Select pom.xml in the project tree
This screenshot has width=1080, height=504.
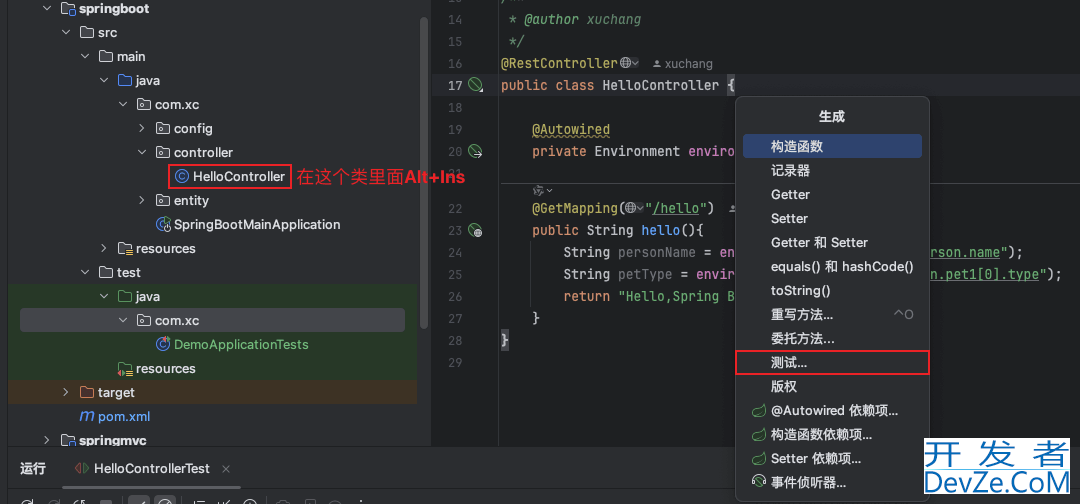pos(124,416)
